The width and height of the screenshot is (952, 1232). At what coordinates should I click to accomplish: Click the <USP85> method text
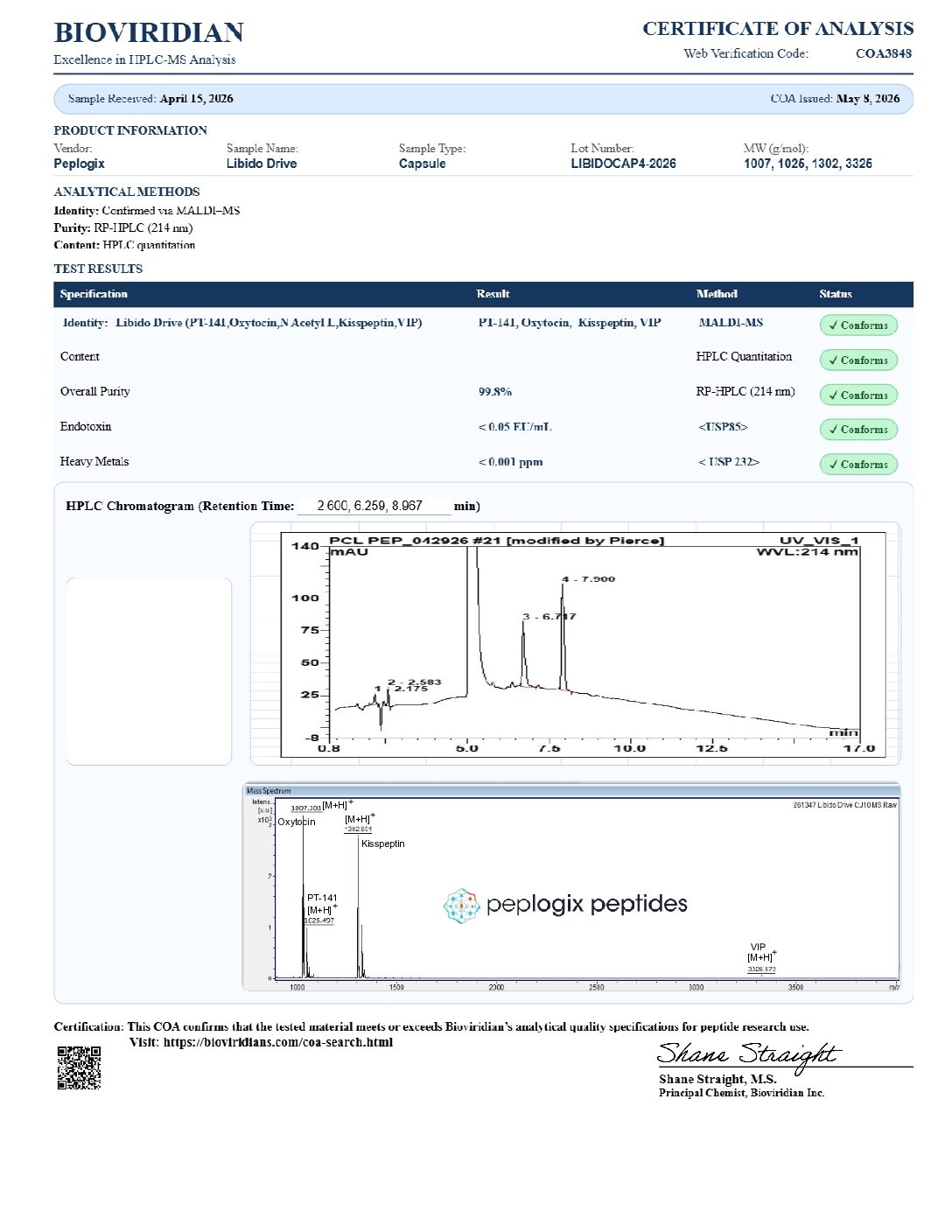point(723,427)
